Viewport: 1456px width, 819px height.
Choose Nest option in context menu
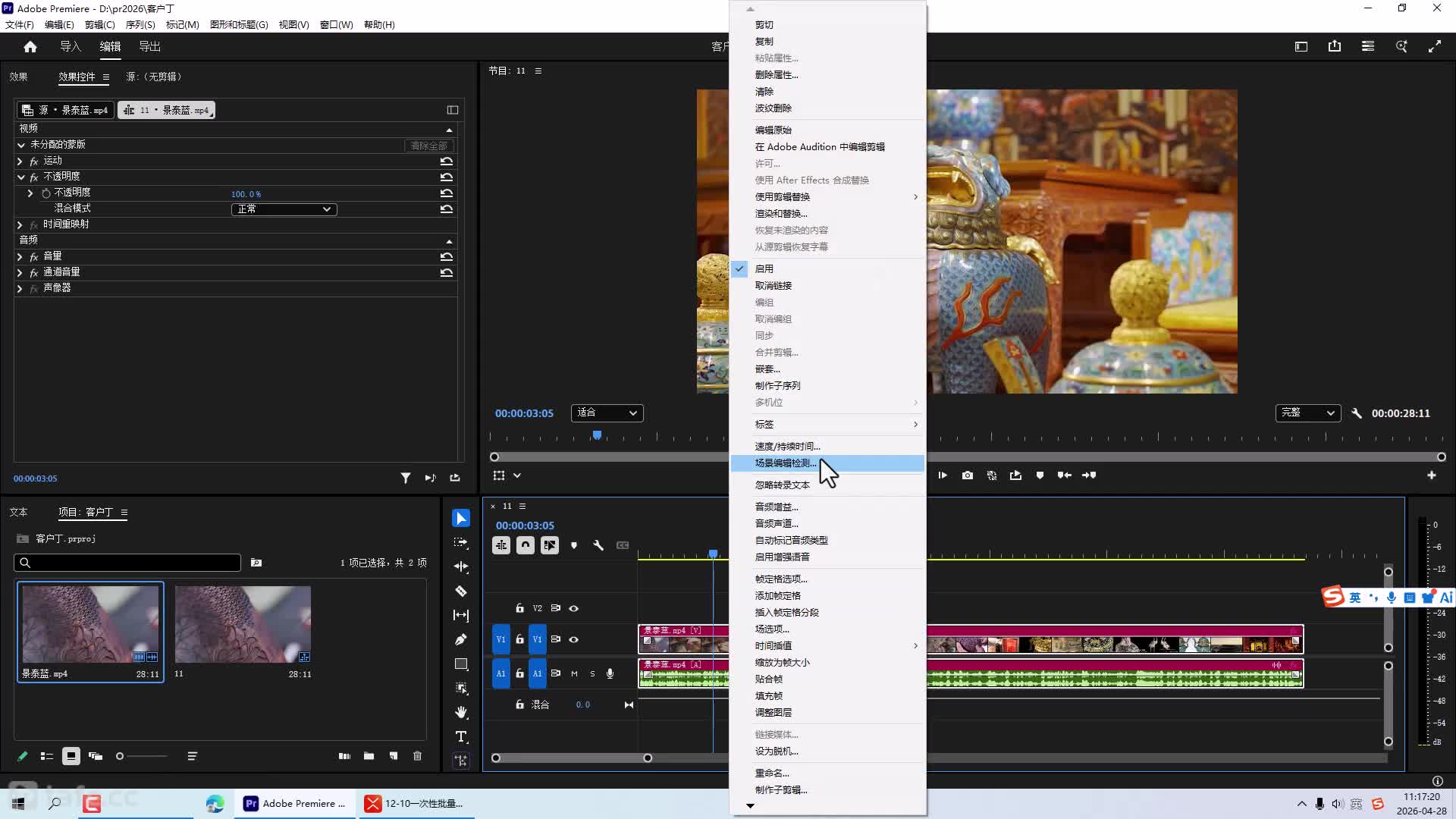(827, 369)
